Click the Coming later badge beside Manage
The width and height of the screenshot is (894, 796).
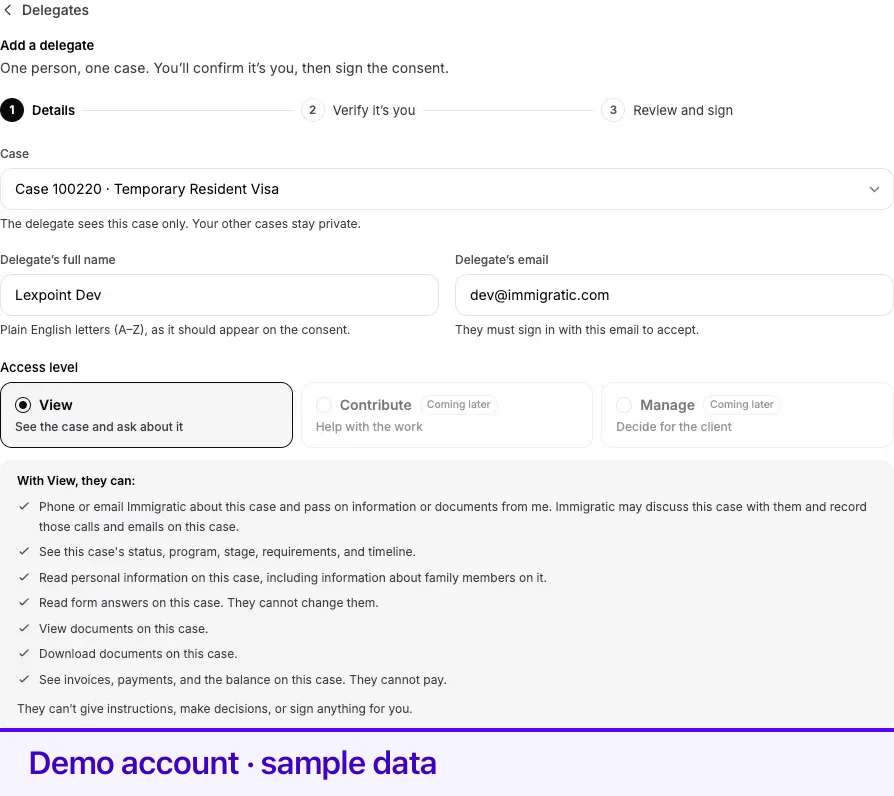(x=741, y=404)
